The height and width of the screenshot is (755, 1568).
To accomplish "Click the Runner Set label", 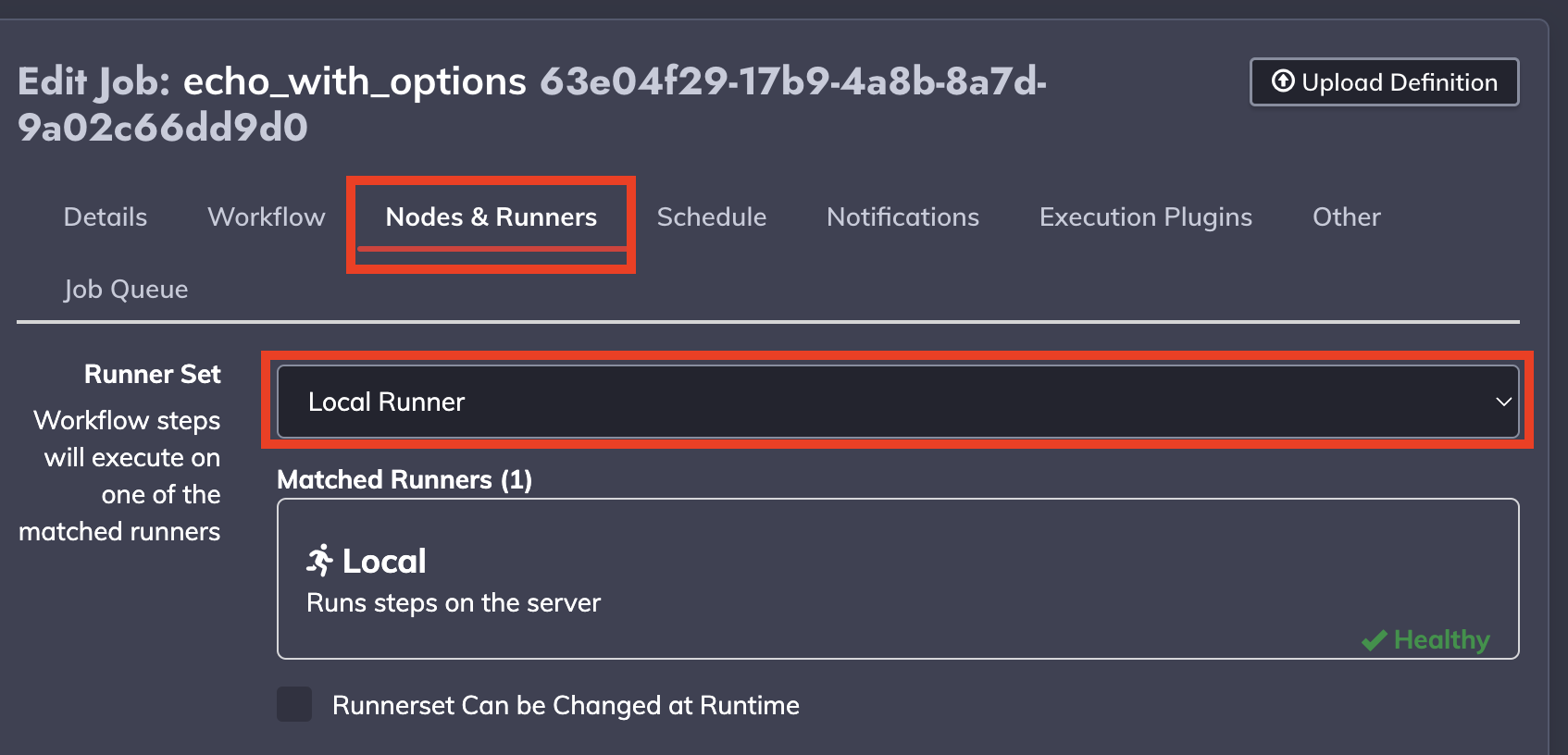I will (153, 374).
